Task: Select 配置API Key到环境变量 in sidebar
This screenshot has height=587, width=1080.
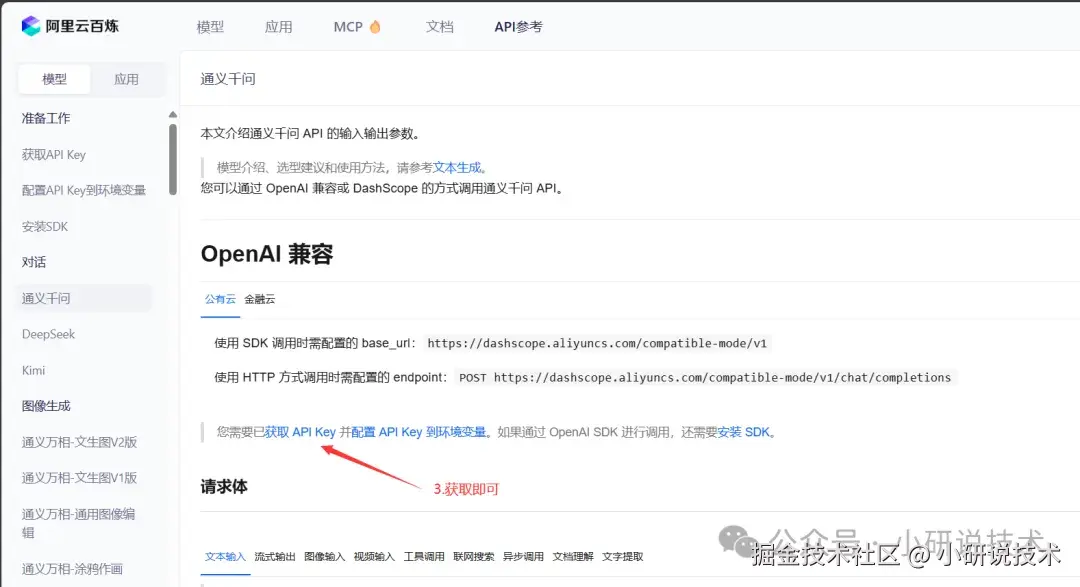Action: pyautogui.click(x=83, y=190)
